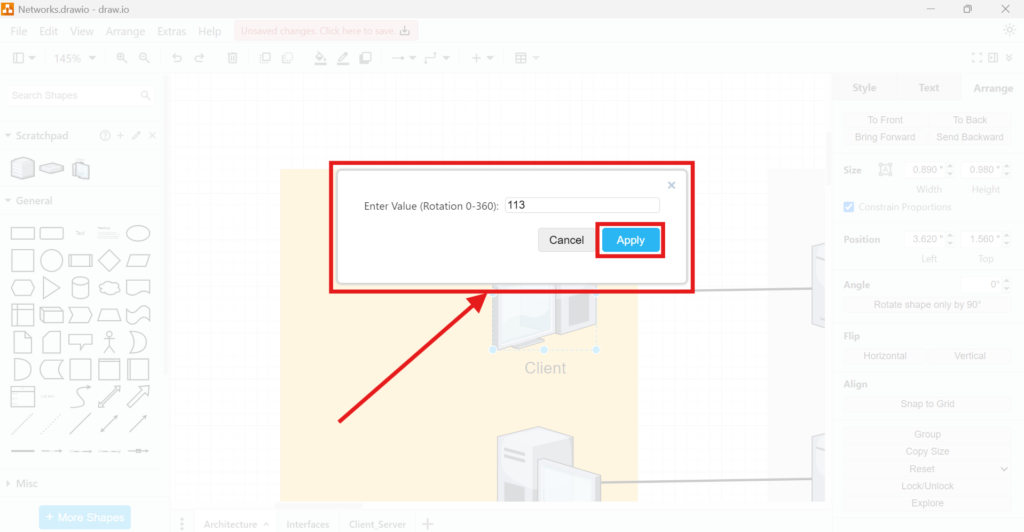Toggle the Format panel icon

pyautogui.click(x=993, y=58)
